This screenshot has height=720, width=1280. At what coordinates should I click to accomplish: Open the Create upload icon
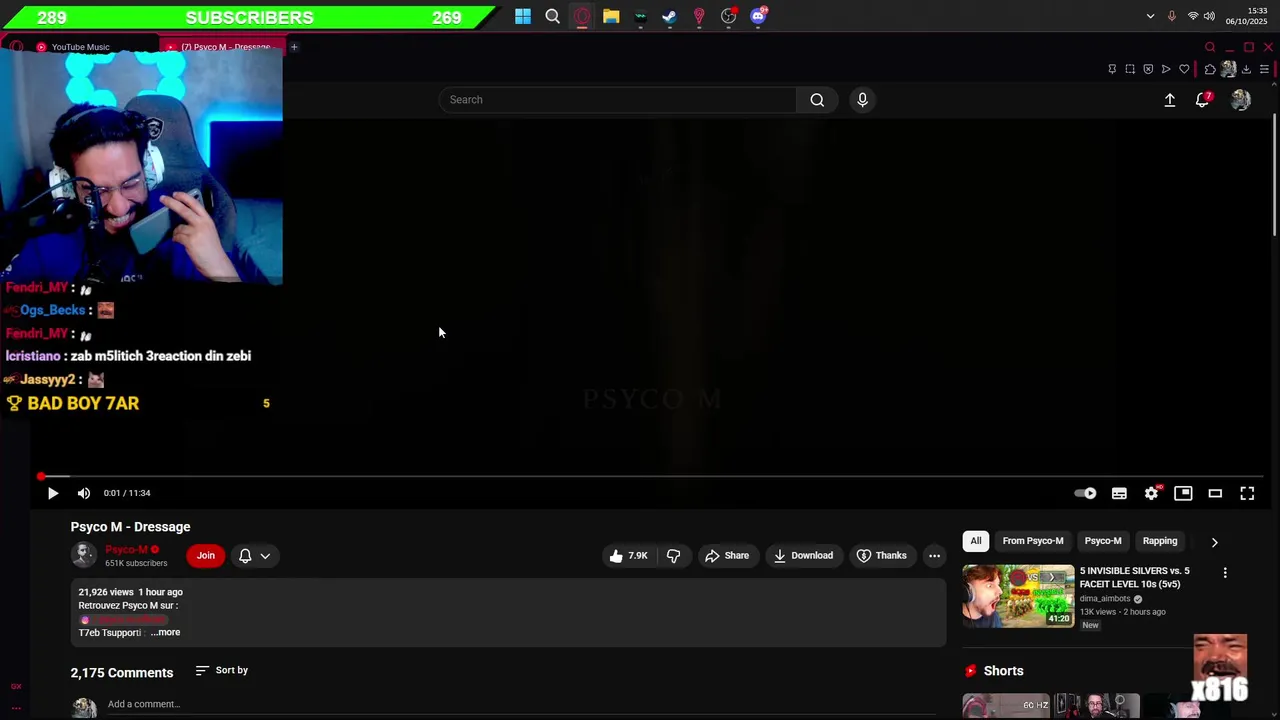1169,100
